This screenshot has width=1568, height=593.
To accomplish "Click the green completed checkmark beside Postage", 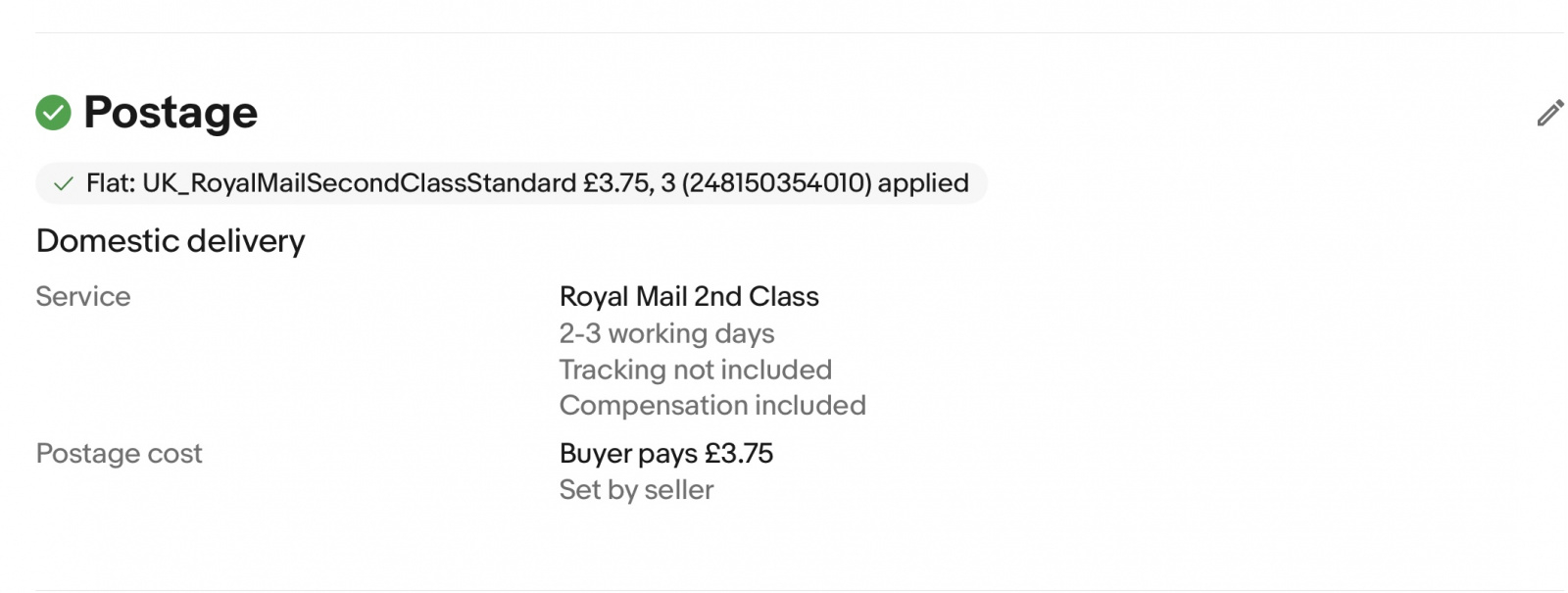I will (x=53, y=113).
